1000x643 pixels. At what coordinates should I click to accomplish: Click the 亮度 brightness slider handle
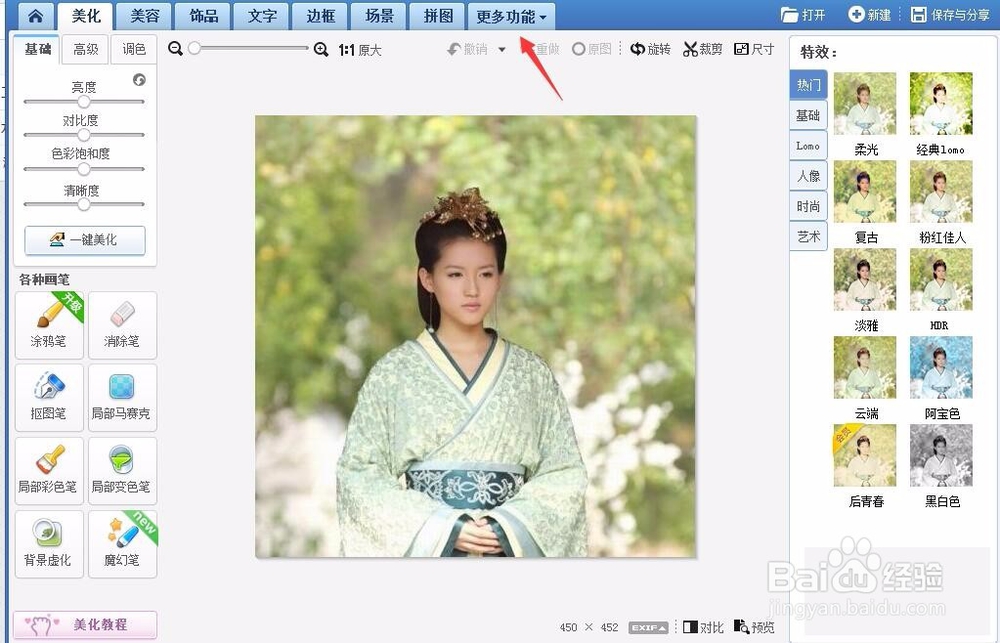tap(84, 101)
